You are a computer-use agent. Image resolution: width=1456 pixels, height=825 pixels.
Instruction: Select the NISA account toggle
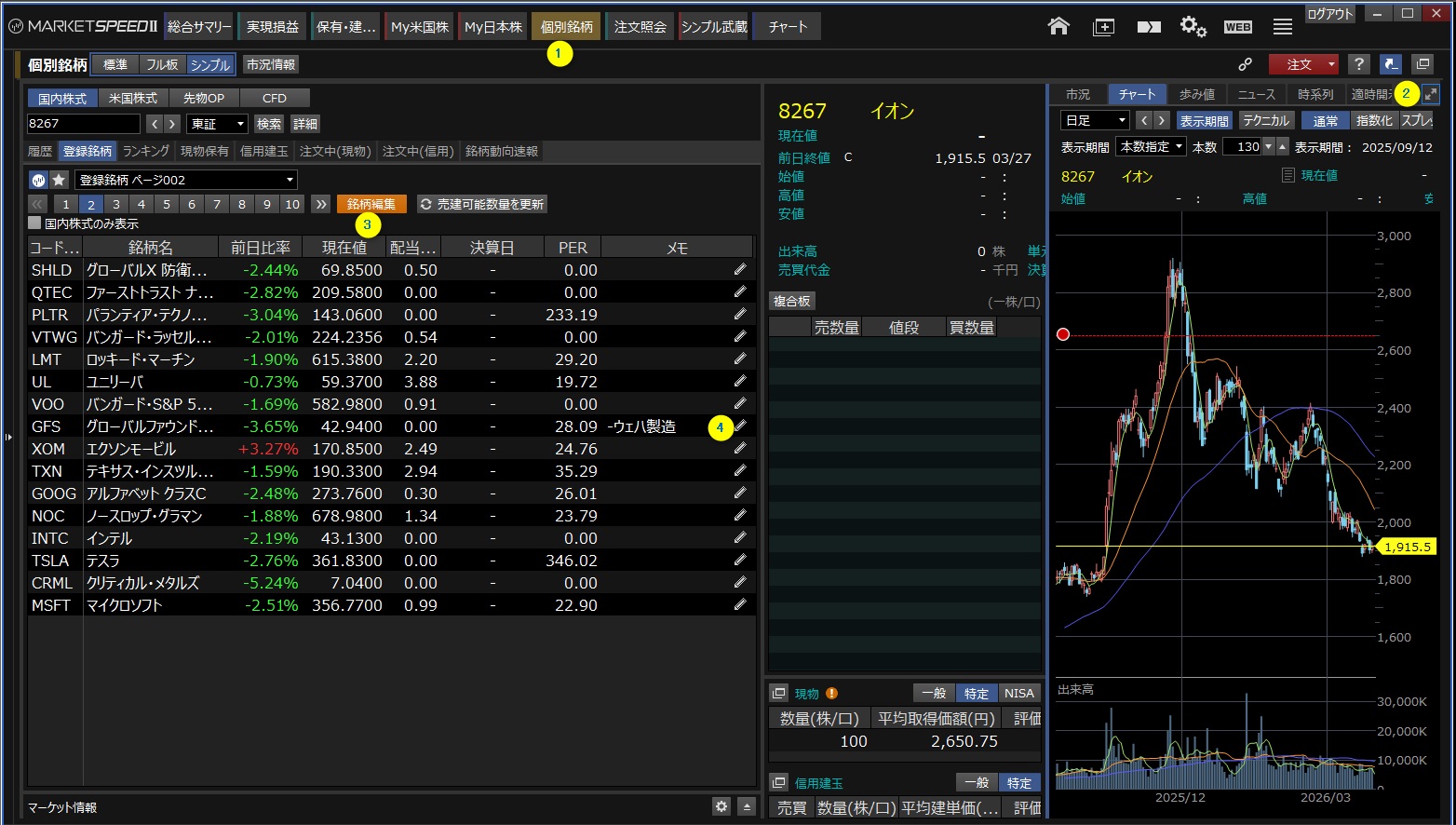click(1018, 693)
